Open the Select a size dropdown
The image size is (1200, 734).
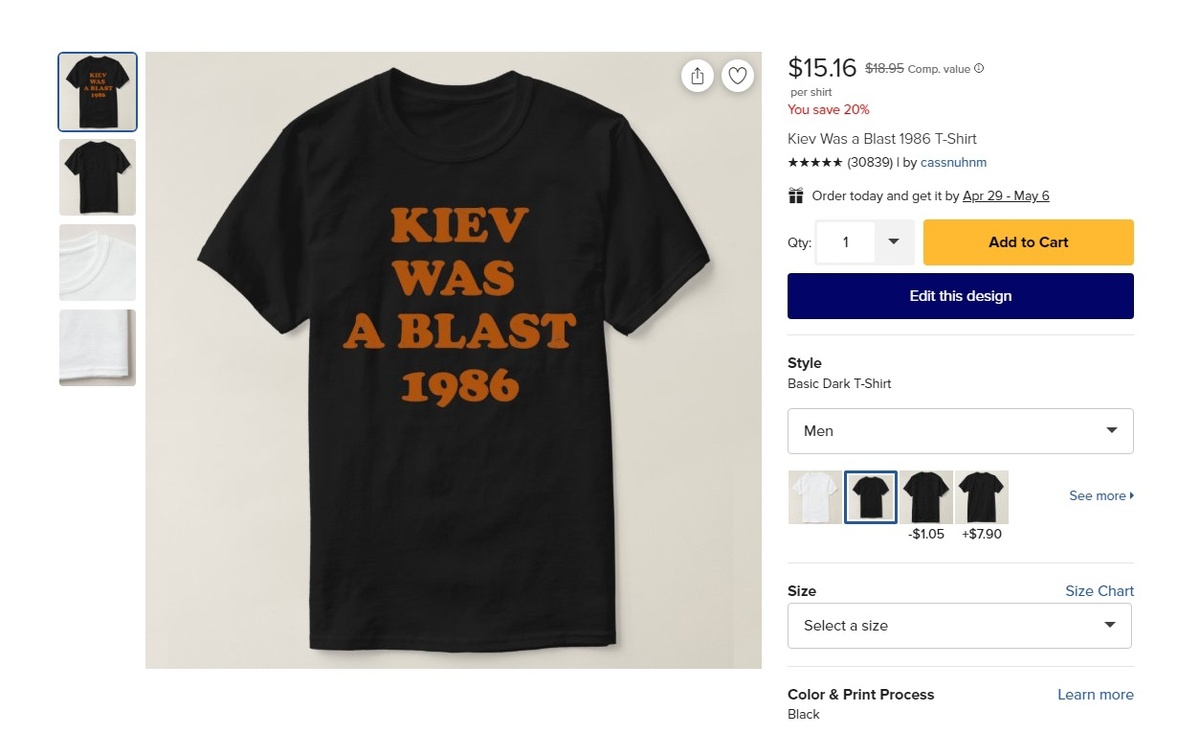(960, 626)
